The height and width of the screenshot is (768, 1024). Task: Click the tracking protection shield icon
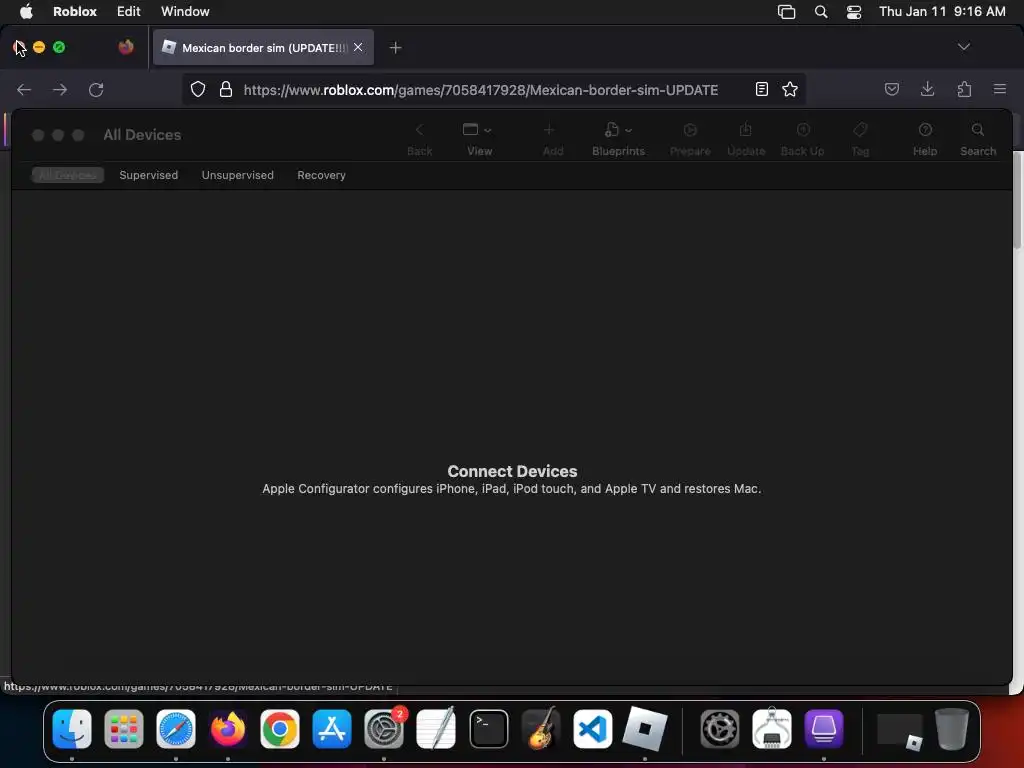point(198,89)
